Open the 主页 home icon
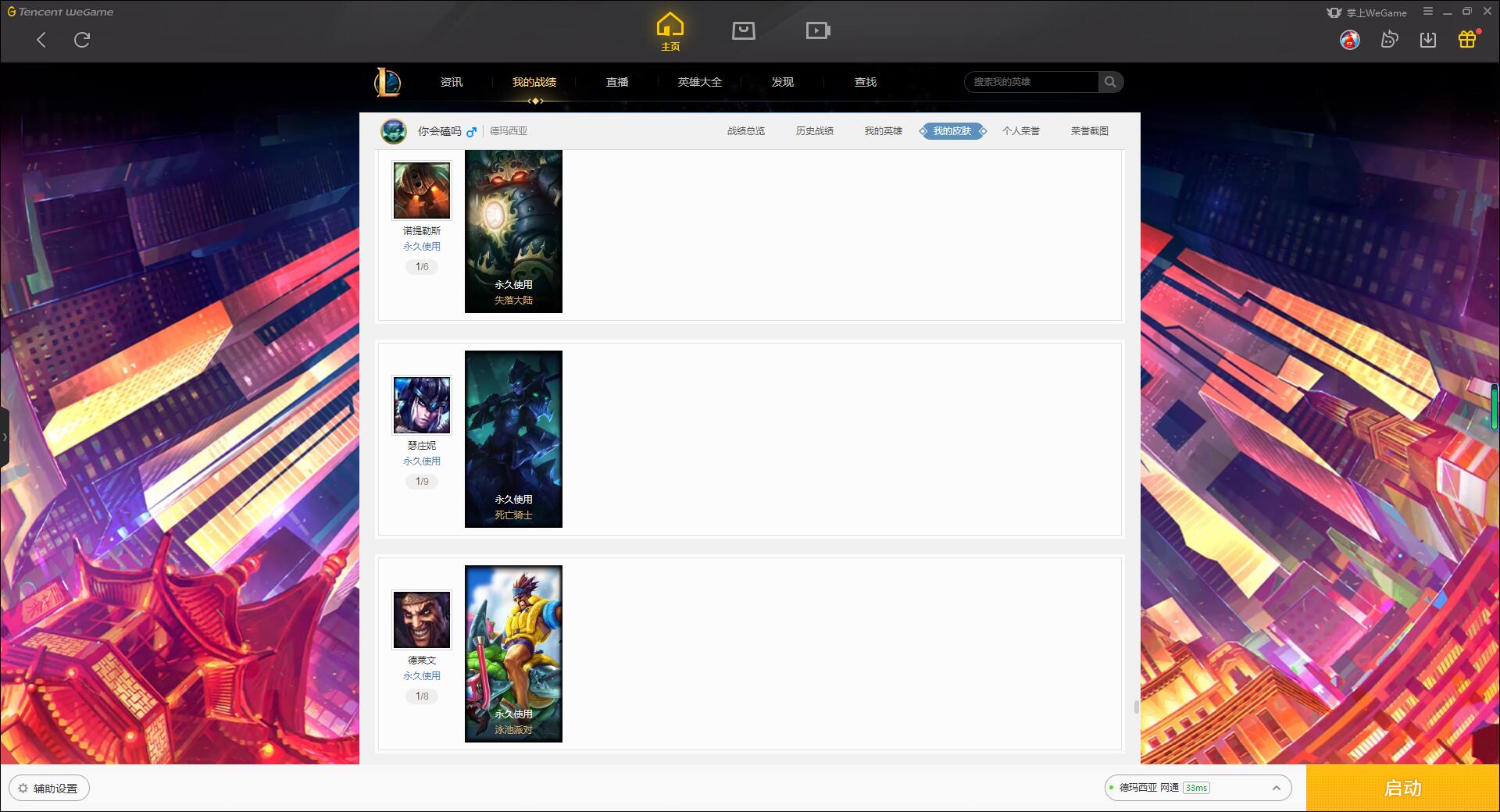The image size is (1500, 812). pos(670,32)
